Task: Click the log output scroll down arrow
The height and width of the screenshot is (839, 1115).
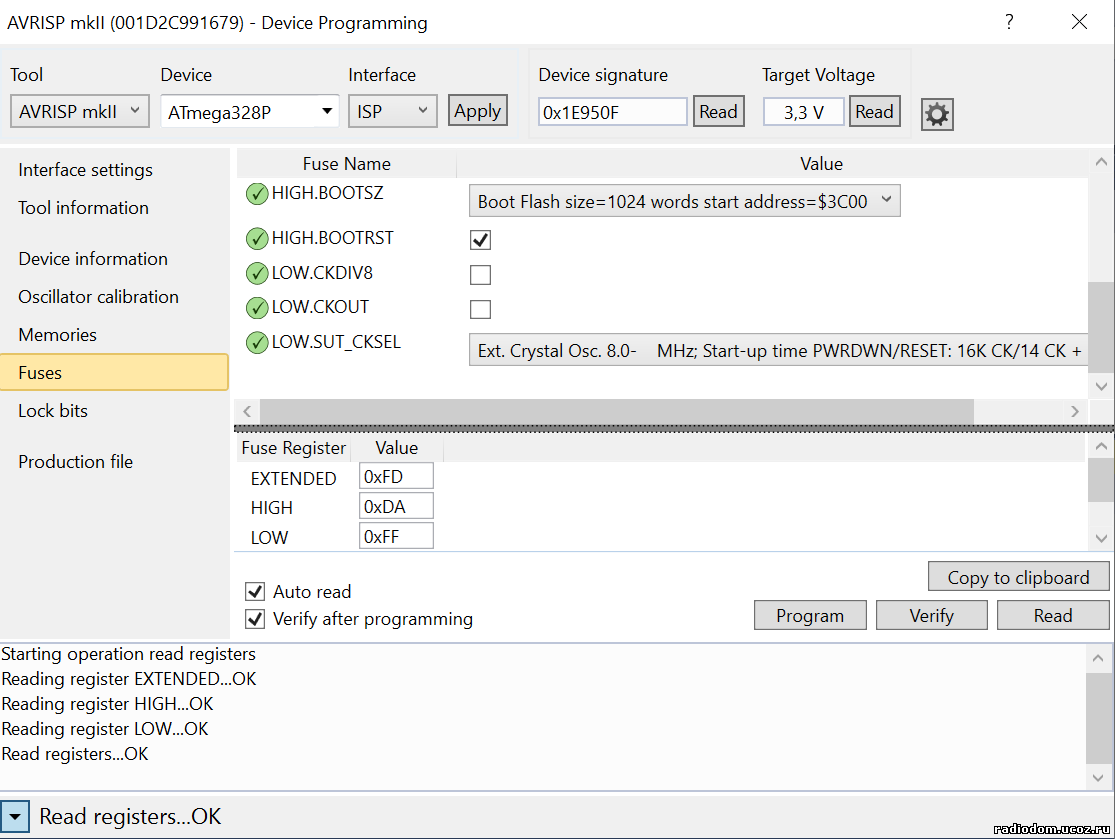Action: click(1098, 777)
